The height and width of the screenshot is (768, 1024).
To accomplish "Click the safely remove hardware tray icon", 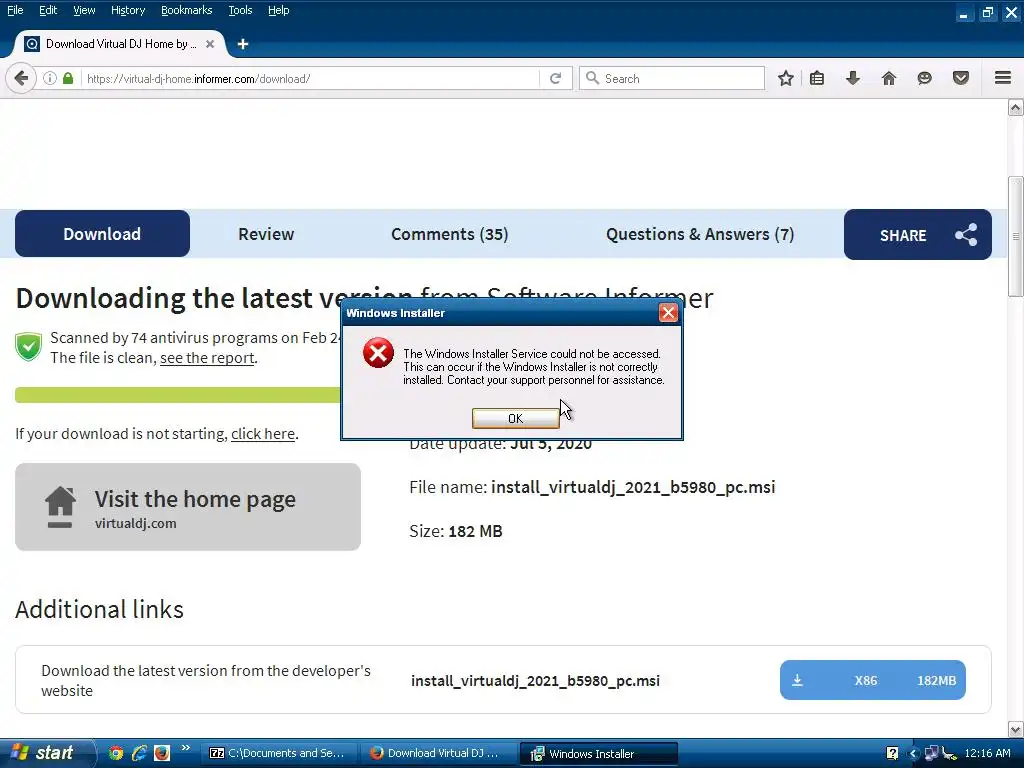I will coord(950,754).
